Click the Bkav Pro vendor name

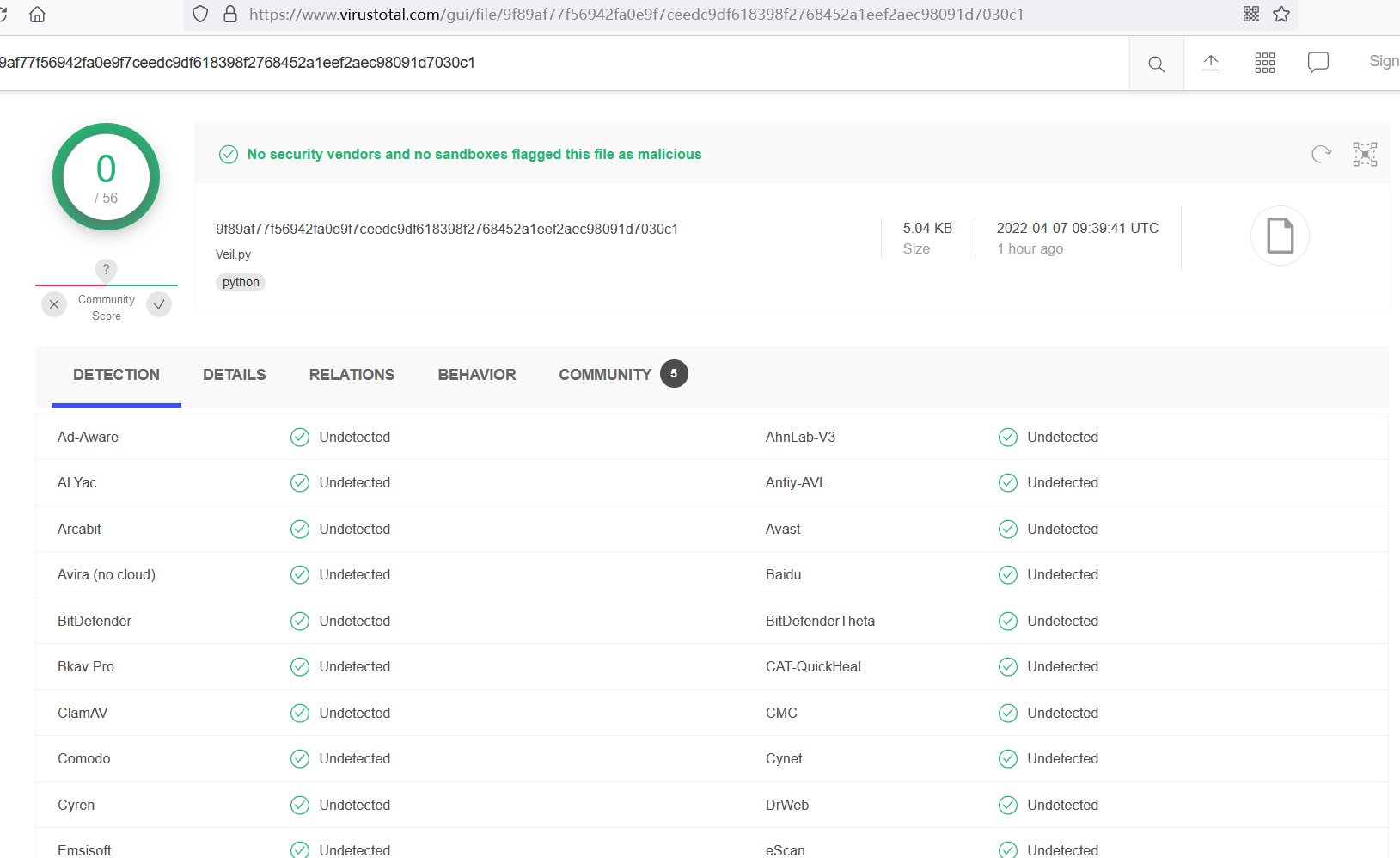(x=86, y=666)
